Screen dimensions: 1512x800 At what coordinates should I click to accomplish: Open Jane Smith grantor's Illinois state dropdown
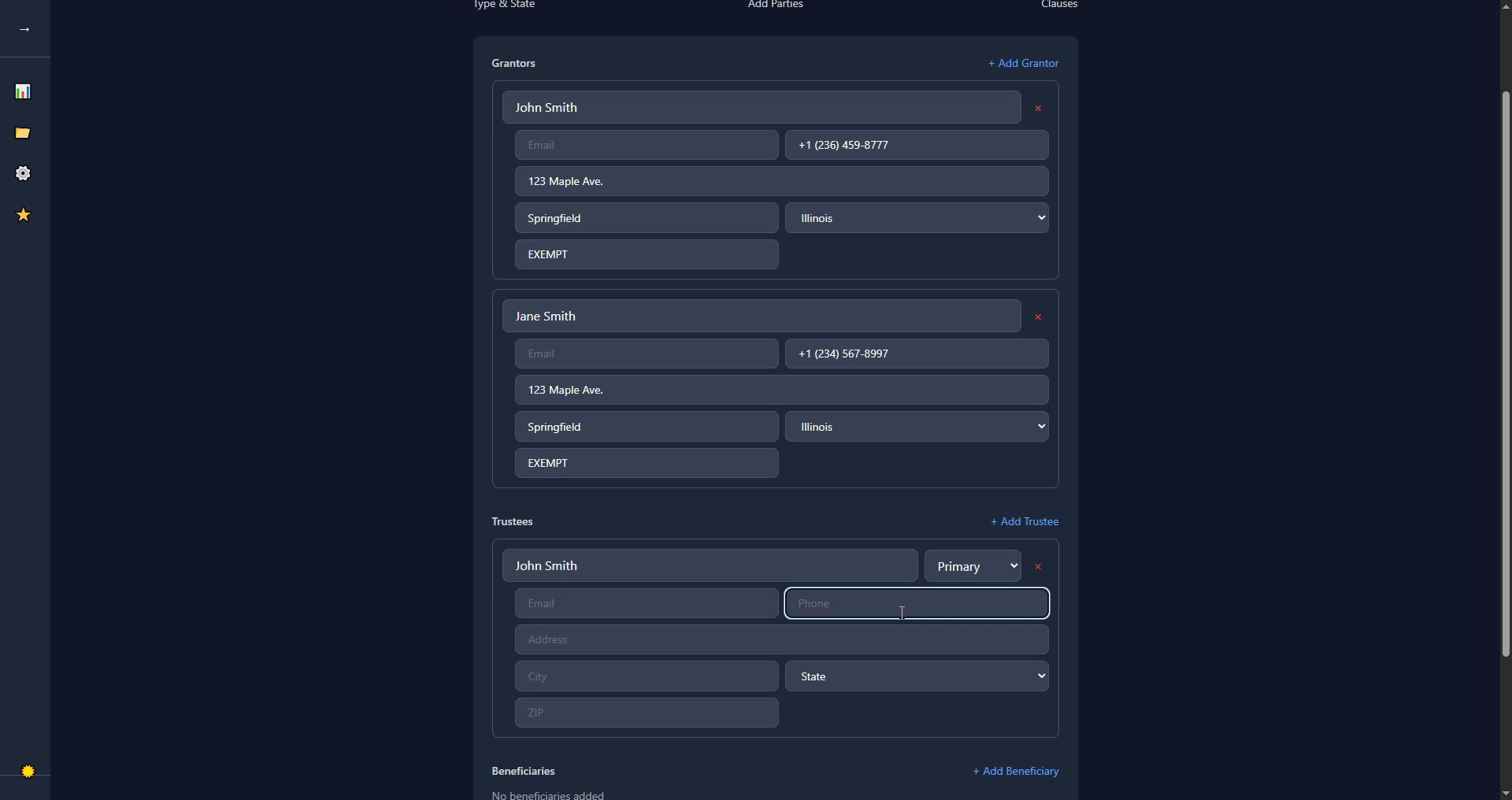(x=917, y=427)
